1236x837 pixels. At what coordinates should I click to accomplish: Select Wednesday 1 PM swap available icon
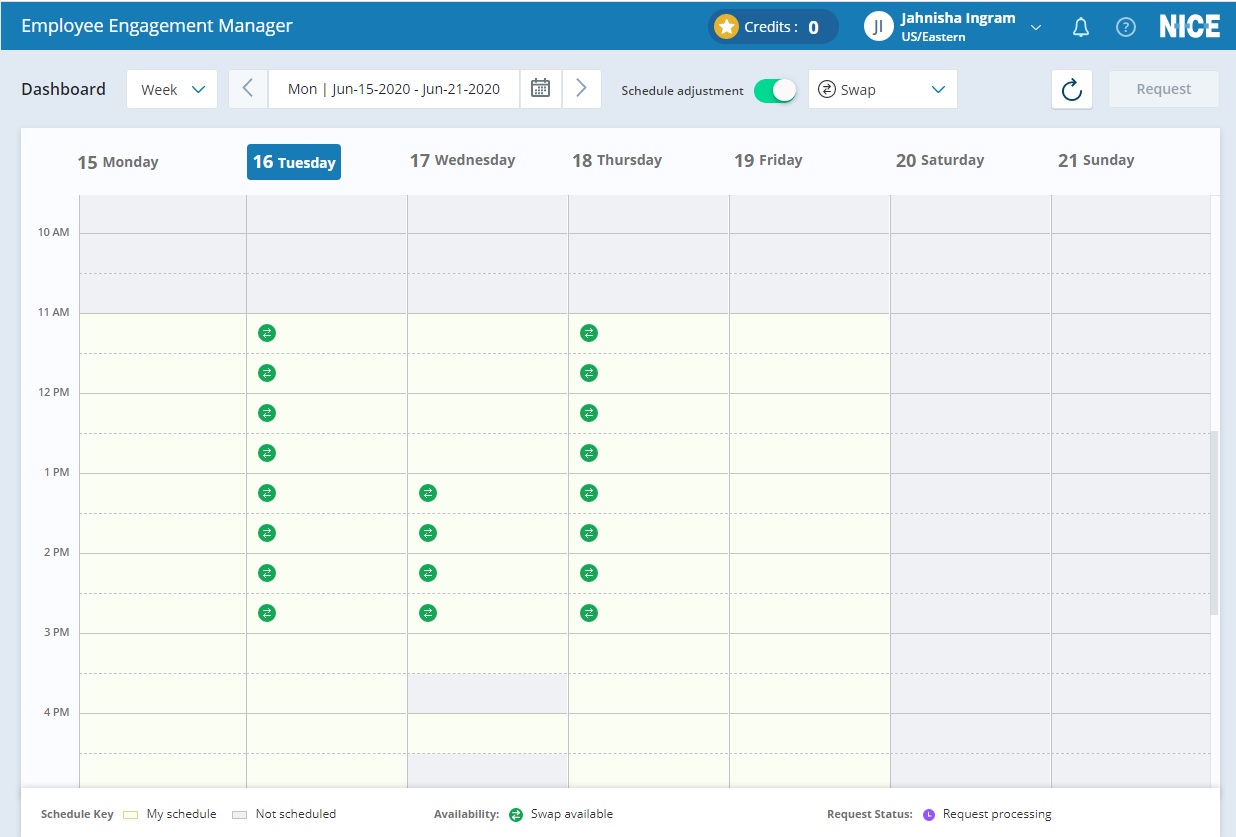pyautogui.click(x=428, y=493)
